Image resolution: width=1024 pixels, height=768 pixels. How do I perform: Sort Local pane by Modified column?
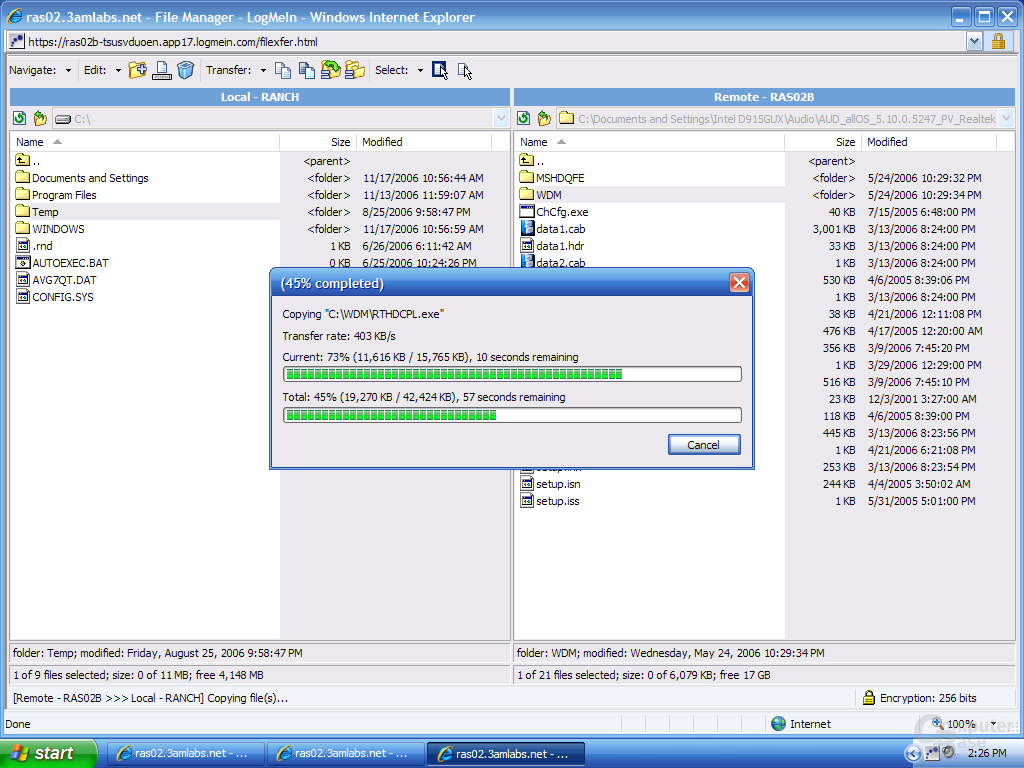pos(424,142)
